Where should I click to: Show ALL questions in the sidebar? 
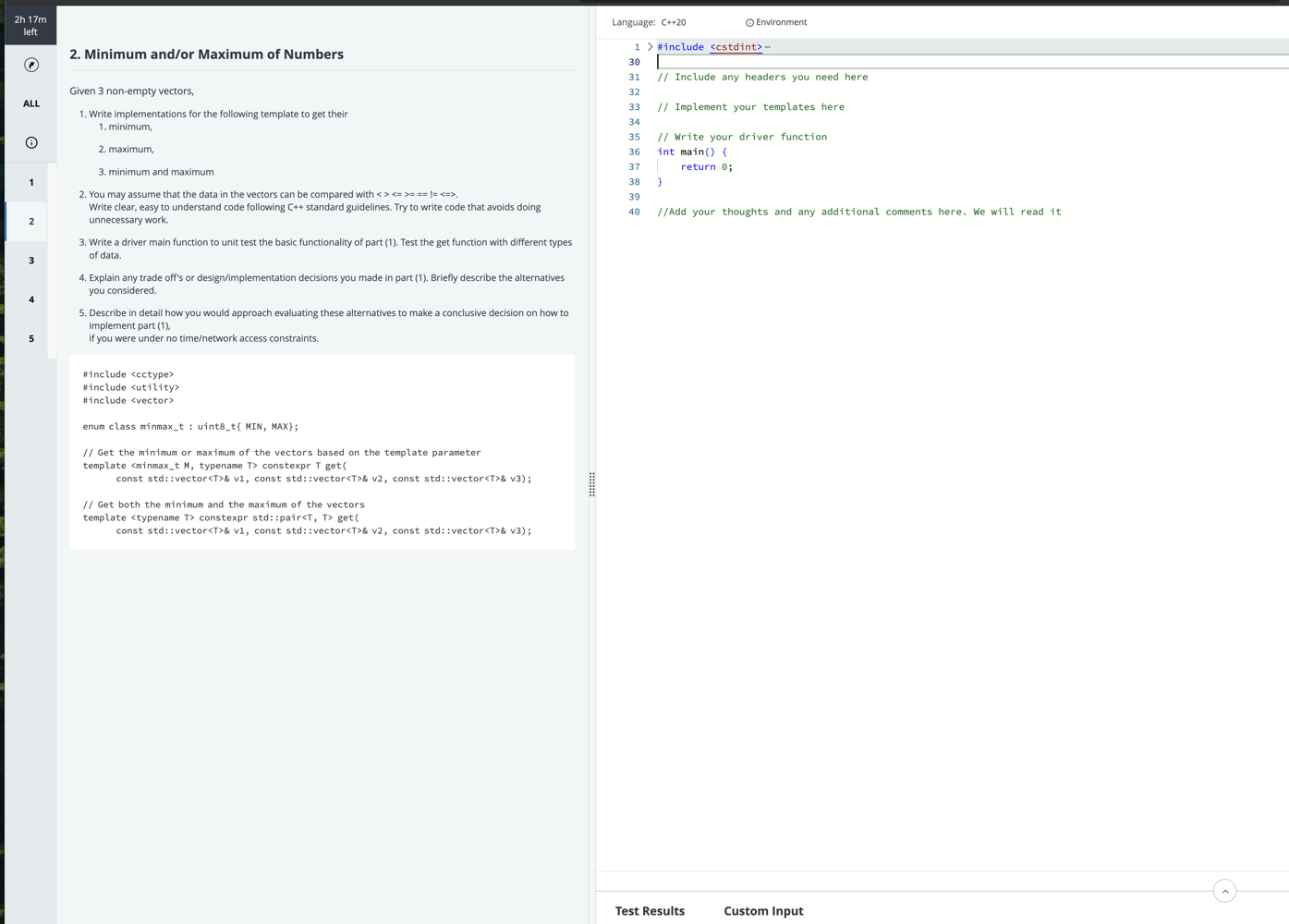point(31,103)
